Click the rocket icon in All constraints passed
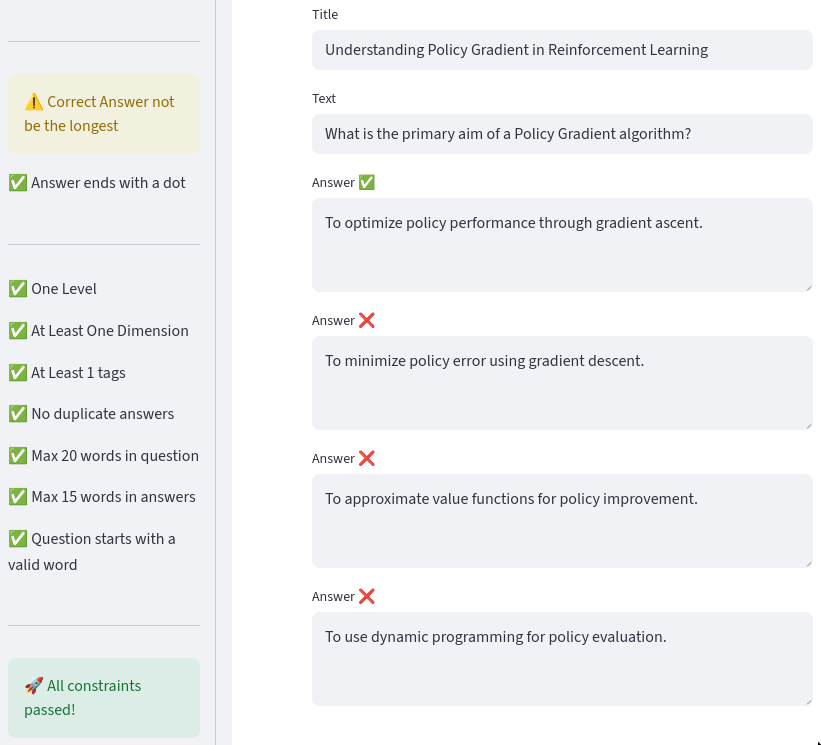The width and height of the screenshot is (821, 745). pyautogui.click(x=34, y=686)
